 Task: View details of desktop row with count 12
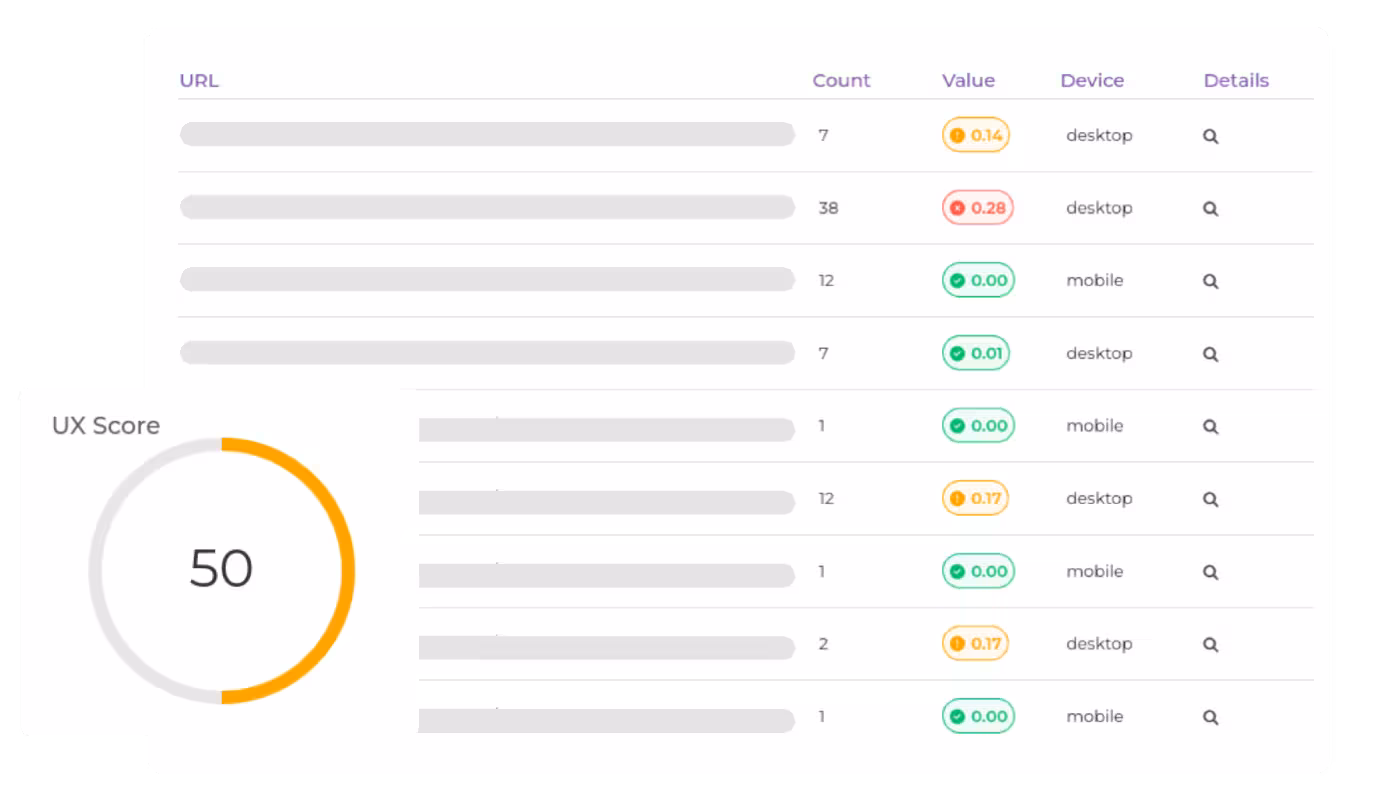1210,499
